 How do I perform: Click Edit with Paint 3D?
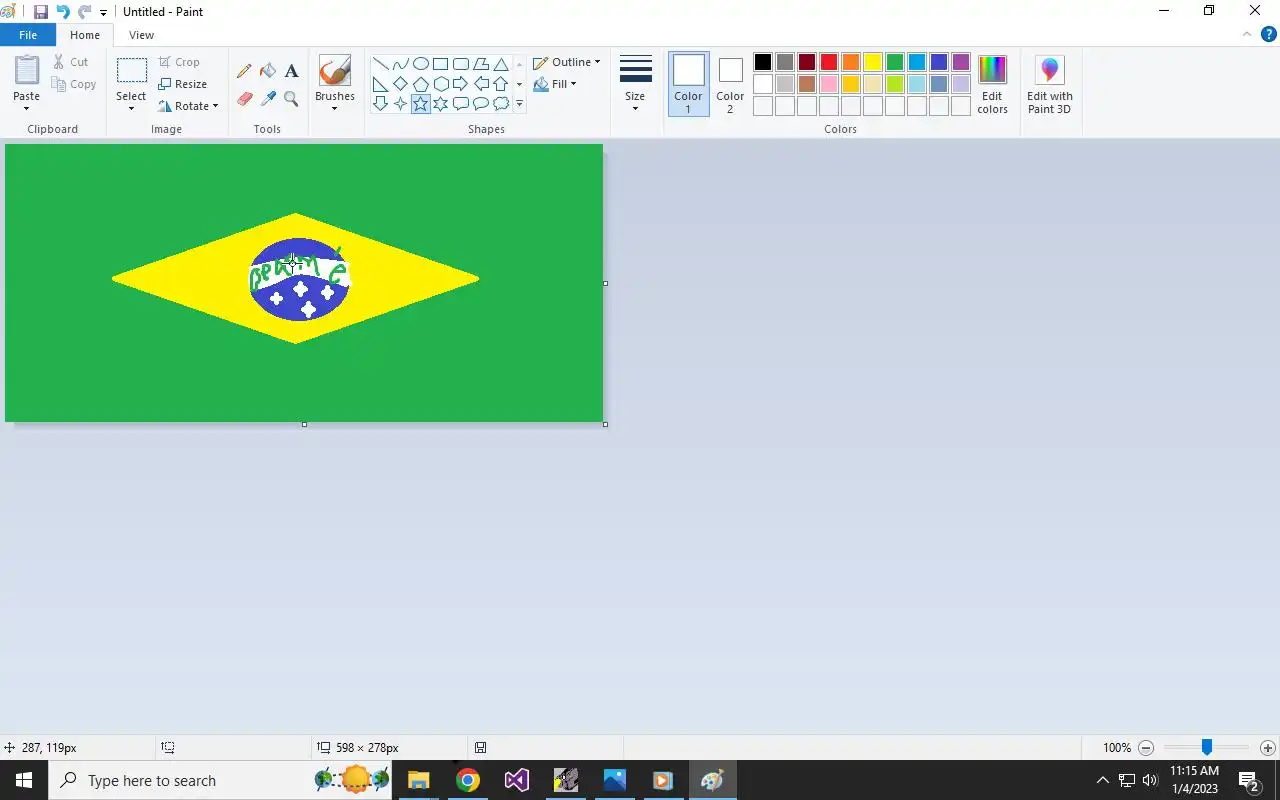[x=1050, y=84]
